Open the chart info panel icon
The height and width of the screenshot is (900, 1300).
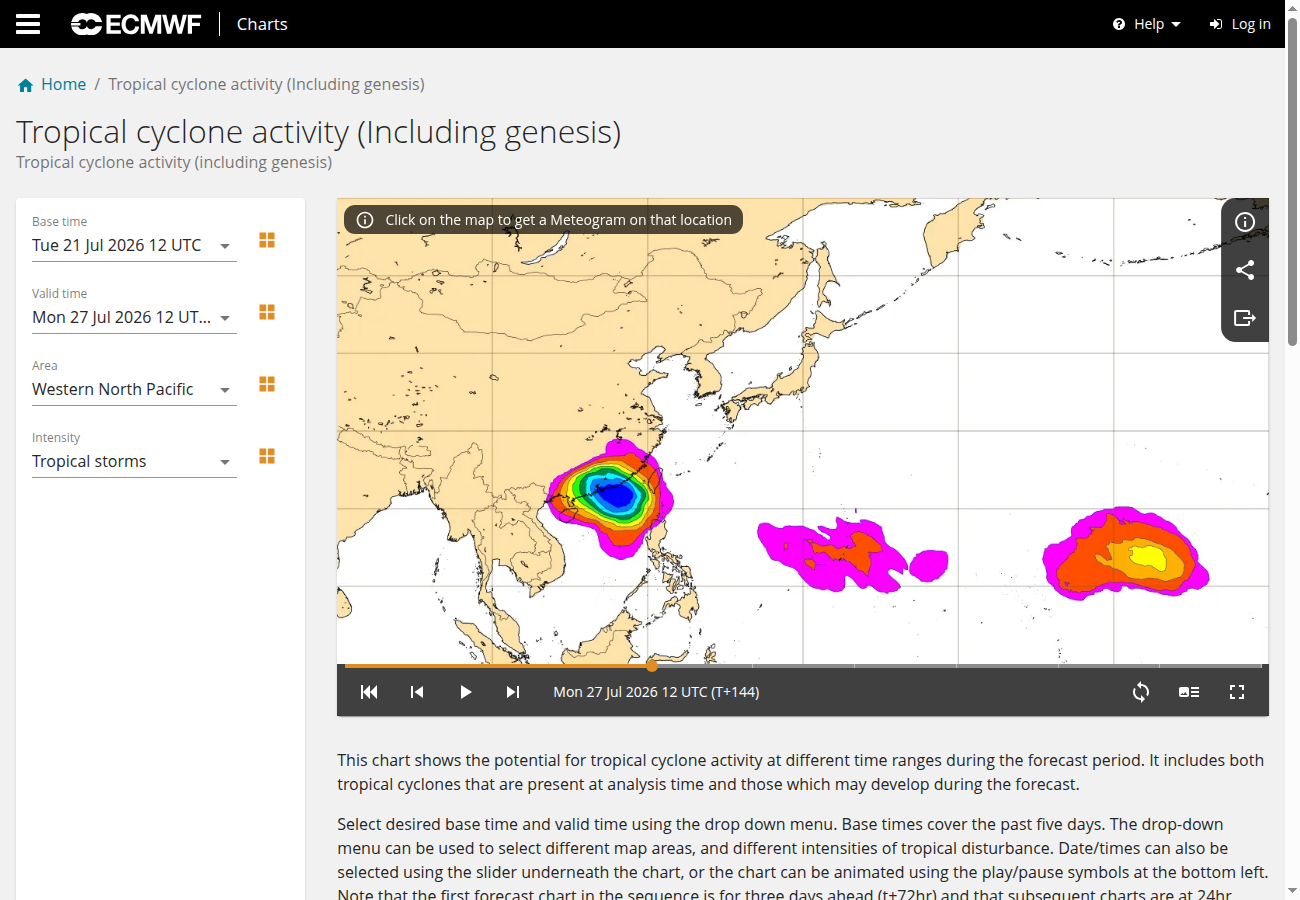[1245, 222]
